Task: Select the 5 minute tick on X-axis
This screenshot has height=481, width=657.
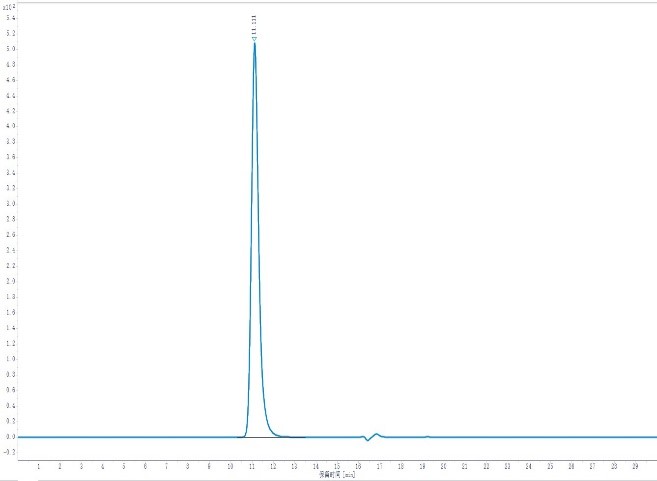Action: click(x=124, y=466)
